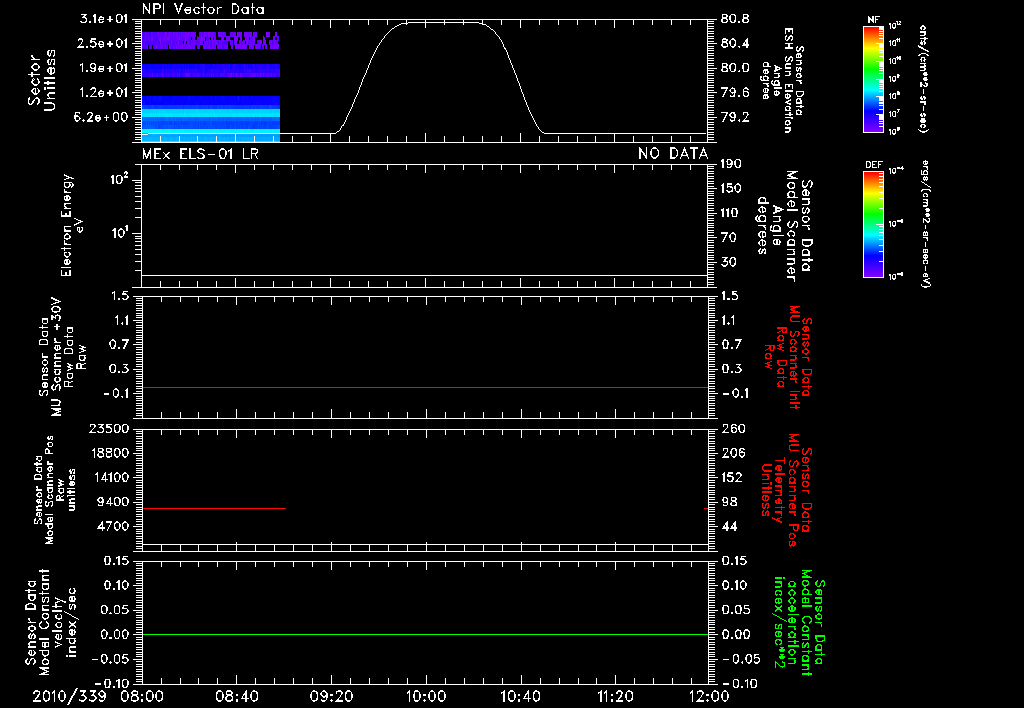Click the "2010/339 08:00" time label

(97, 696)
